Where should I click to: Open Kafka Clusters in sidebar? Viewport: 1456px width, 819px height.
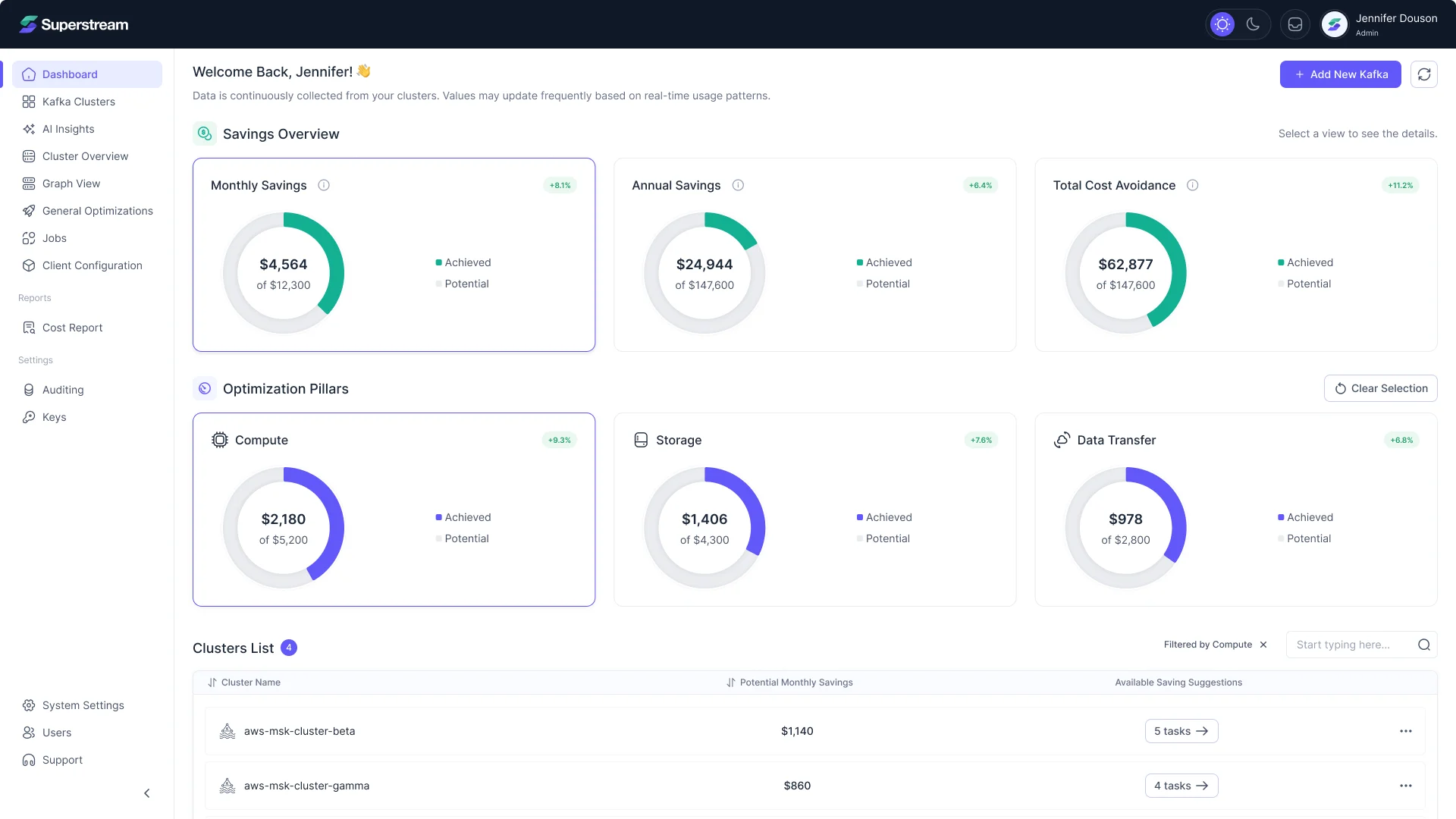coord(87,102)
